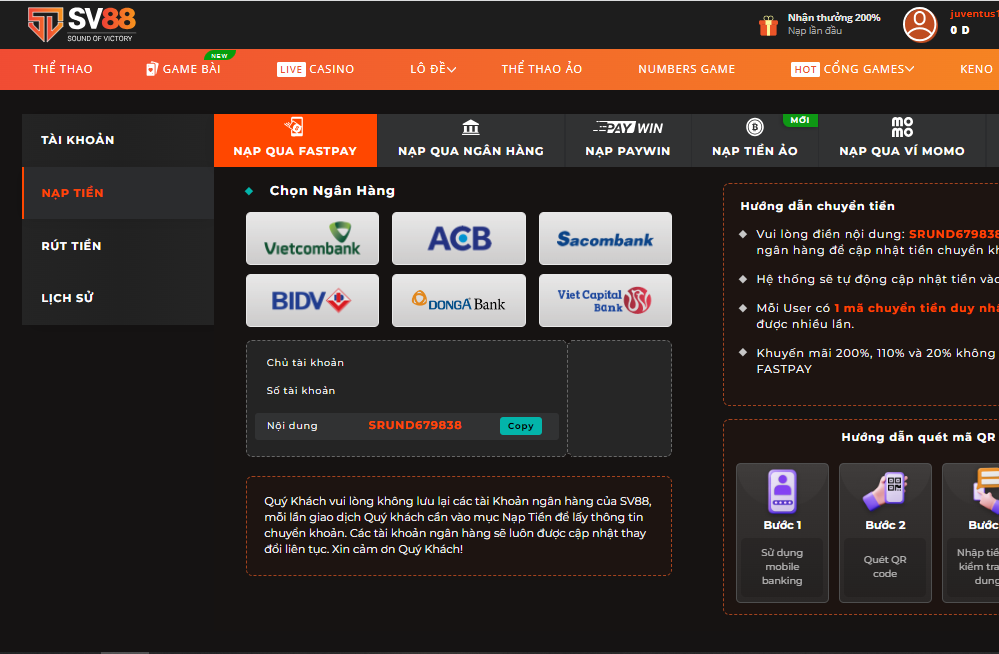The width and height of the screenshot is (999, 654).
Task: Click the playing cards icon beside Game Bài
Action: [x=152, y=69]
